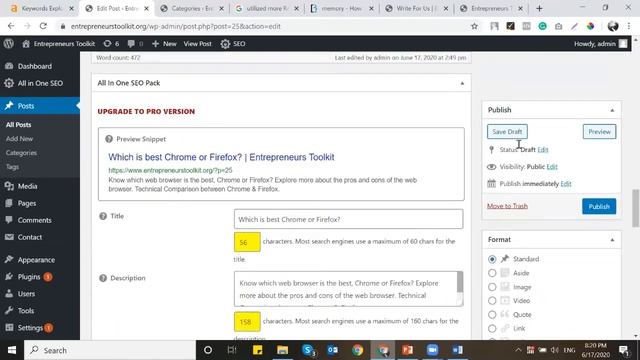Open Word from the taskbar
Viewport: 640px width, 360px height.
(458, 350)
